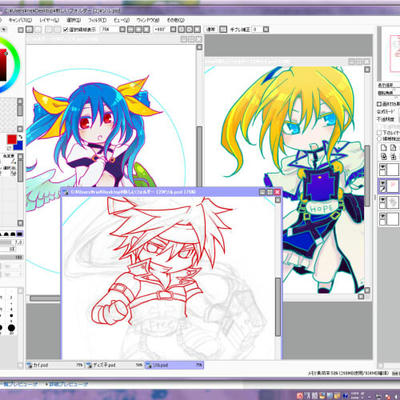This screenshot has width=400, height=400.
Task: Rotate the canvas counterclockwise
Action: click(x=182, y=30)
